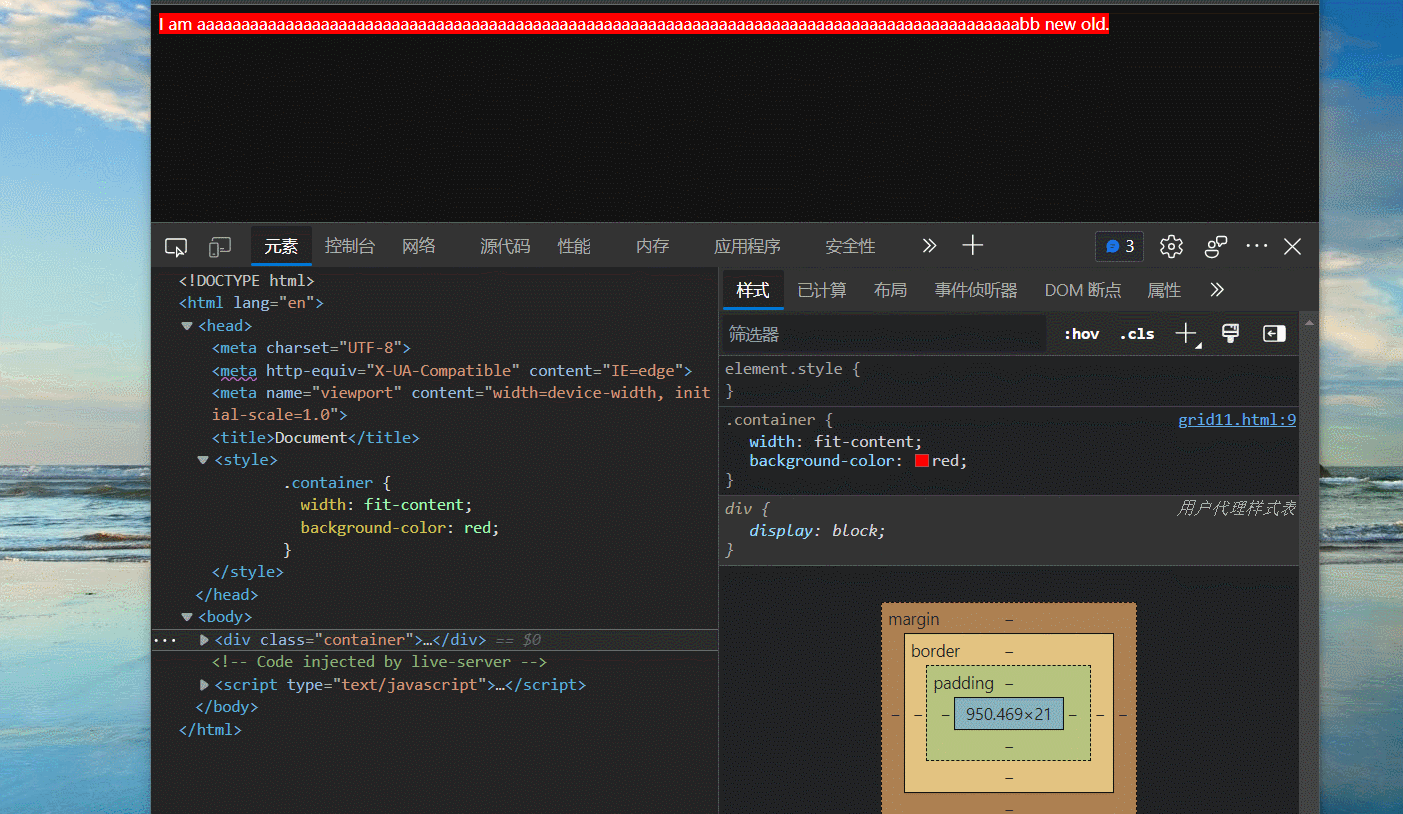This screenshot has width=1403, height=814.
Task: Toggle computed styles sidebar icon
Action: click(1274, 334)
